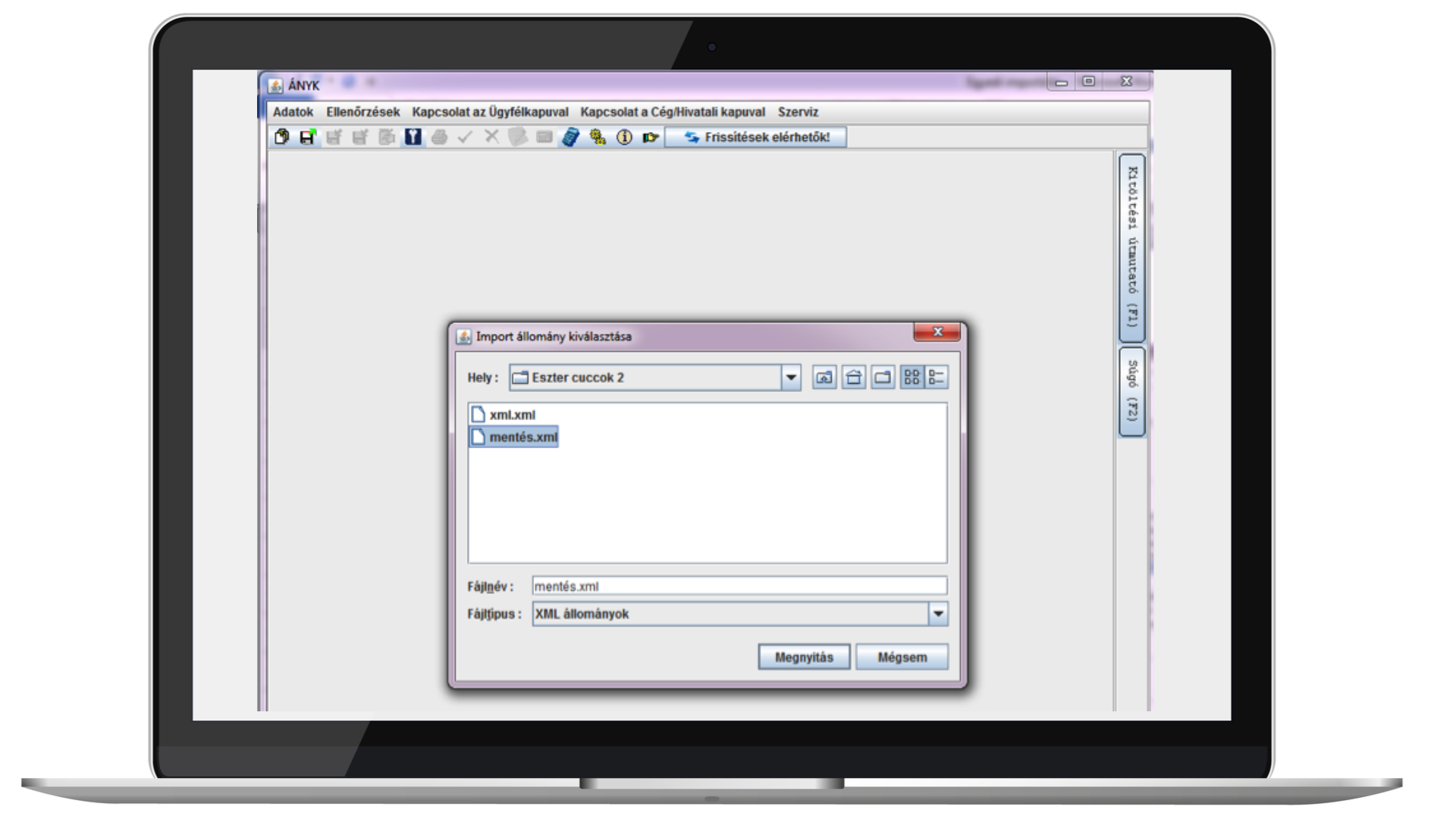Open settings via yellow gears icon
The width and height of the screenshot is (1456, 819).
click(x=598, y=137)
